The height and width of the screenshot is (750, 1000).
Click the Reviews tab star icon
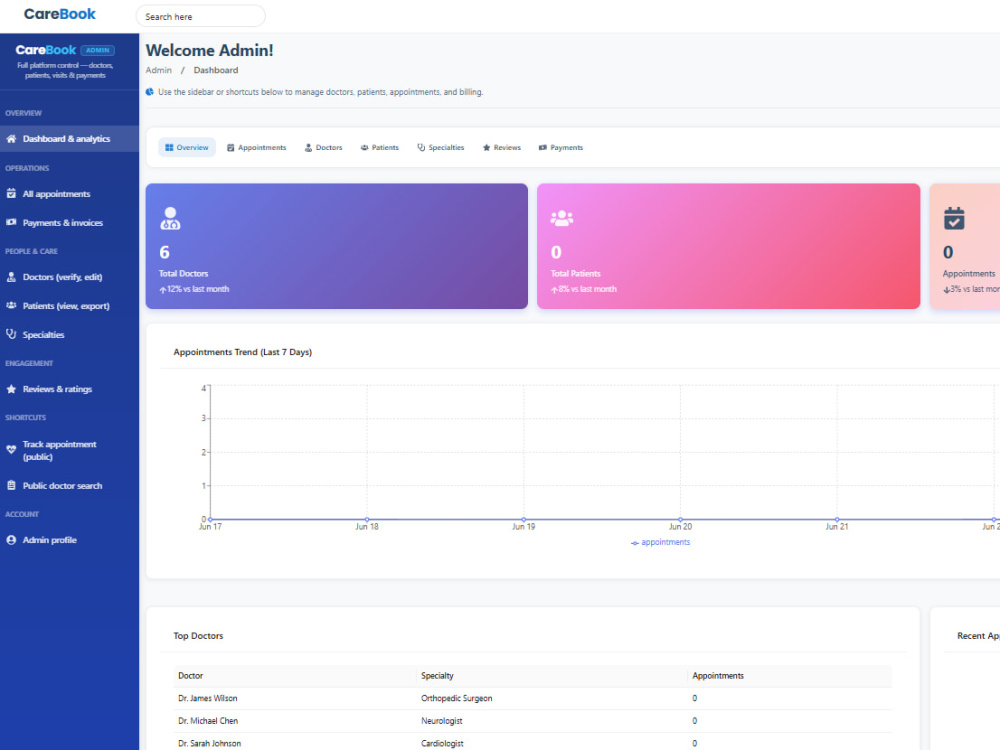[x=486, y=147]
